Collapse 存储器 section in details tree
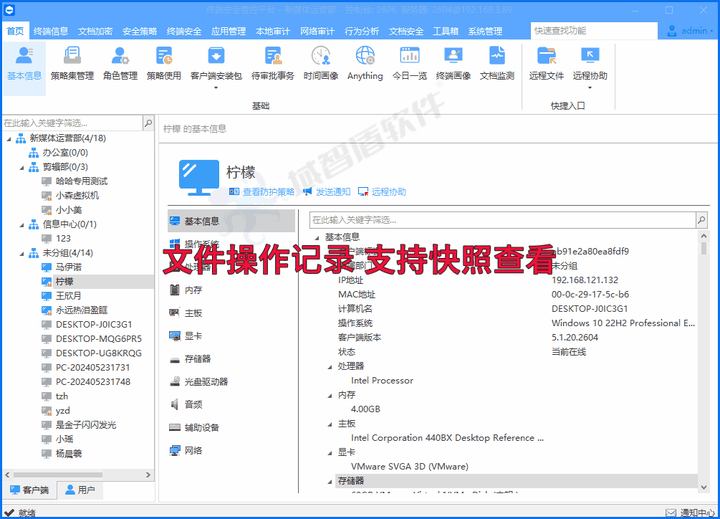Image resolution: width=720 pixels, height=519 pixels. click(x=330, y=481)
